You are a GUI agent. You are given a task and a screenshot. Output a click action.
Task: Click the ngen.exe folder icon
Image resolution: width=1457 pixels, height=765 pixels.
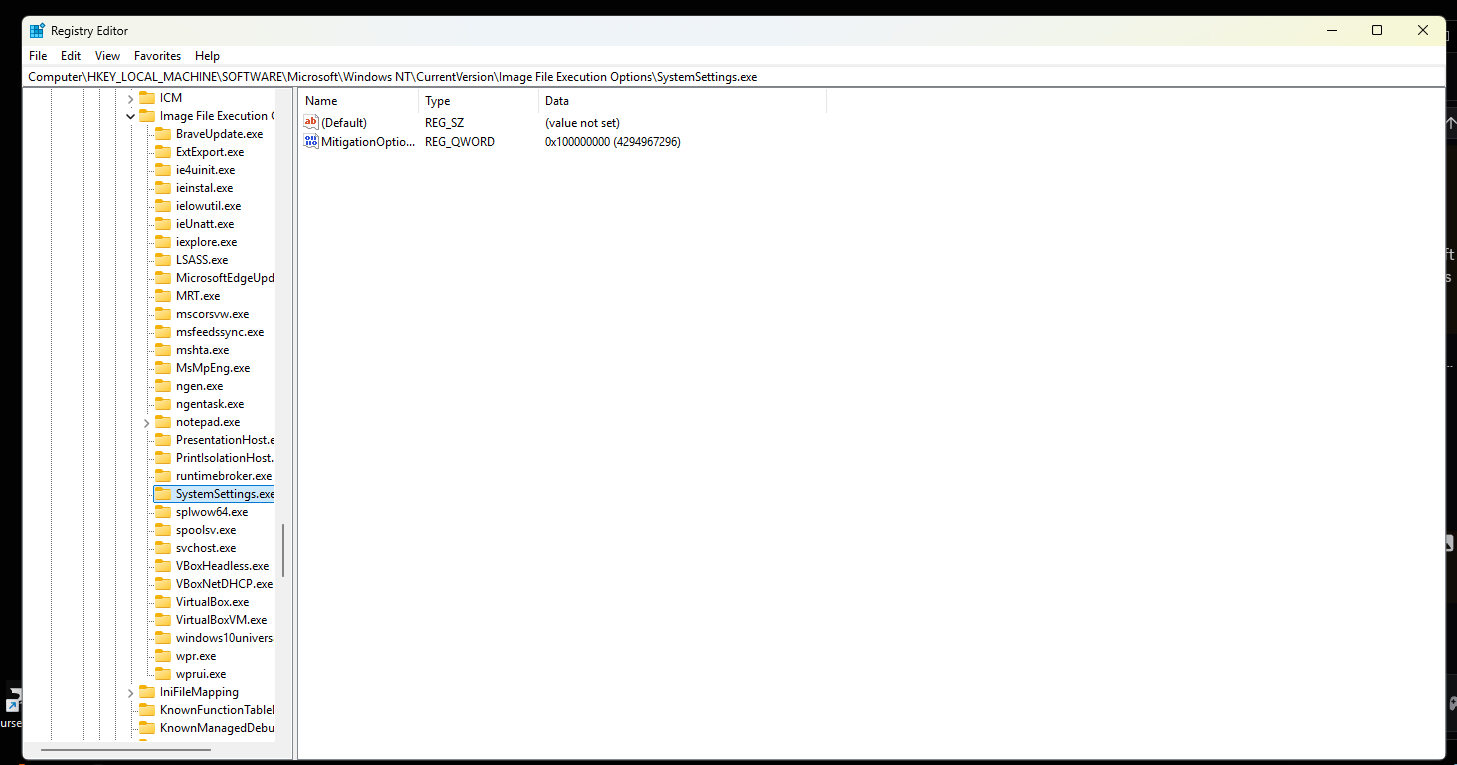pyautogui.click(x=163, y=386)
